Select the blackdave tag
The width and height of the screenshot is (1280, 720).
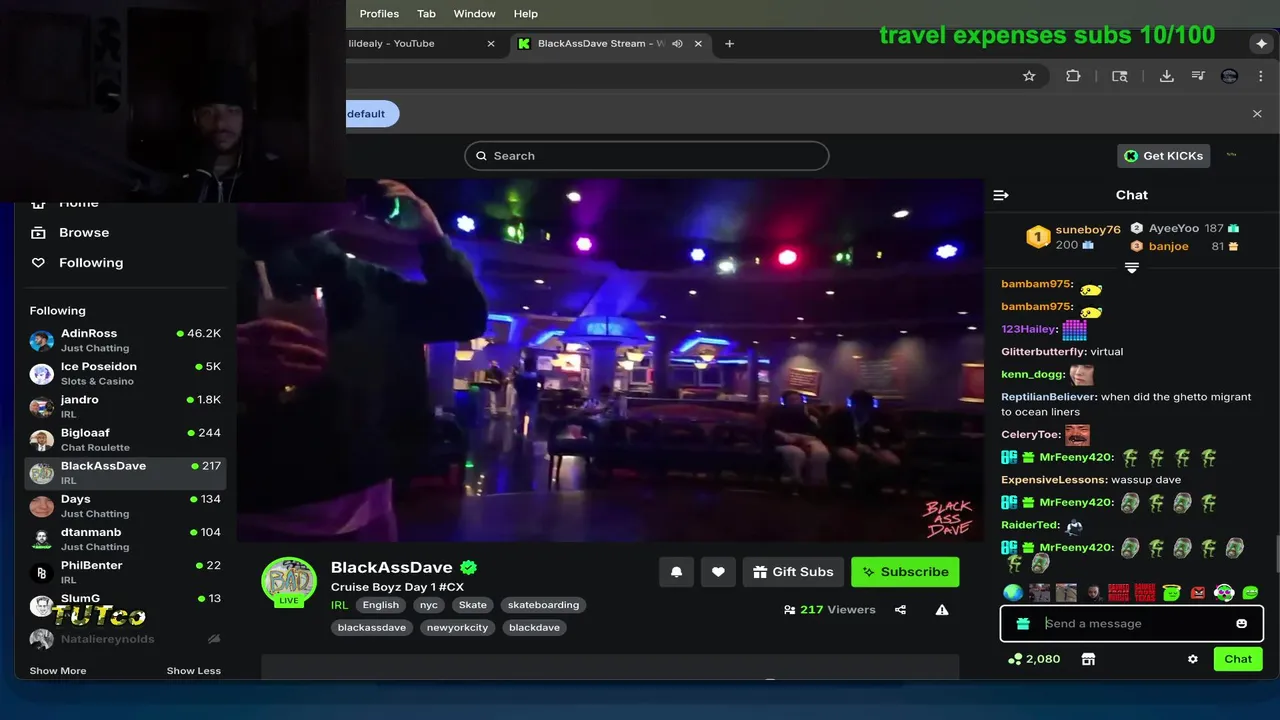(534, 628)
